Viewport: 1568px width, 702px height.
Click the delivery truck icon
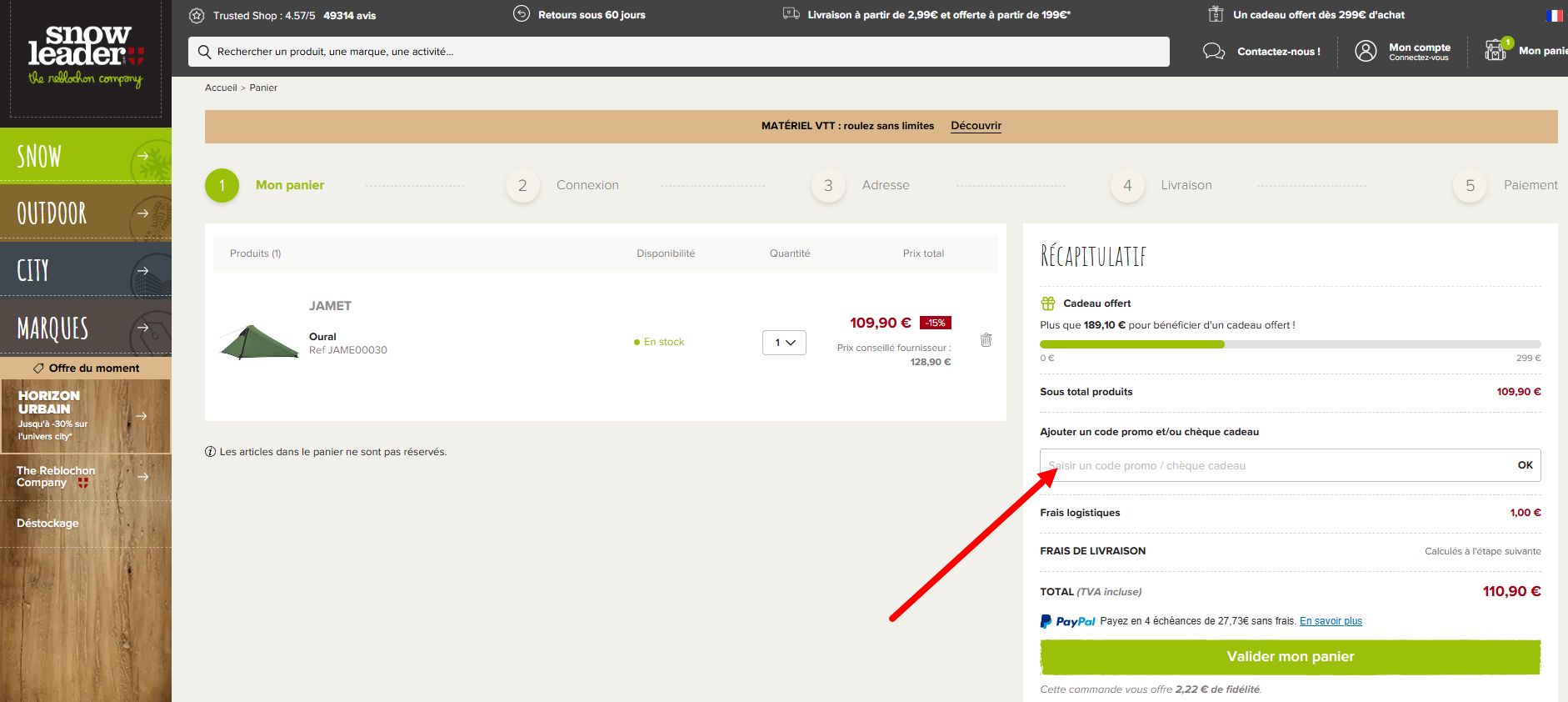(791, 14)
